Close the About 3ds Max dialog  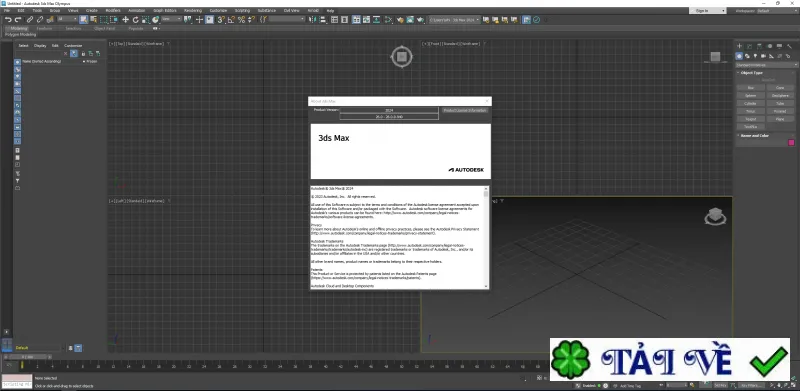[x=487, y=101]
